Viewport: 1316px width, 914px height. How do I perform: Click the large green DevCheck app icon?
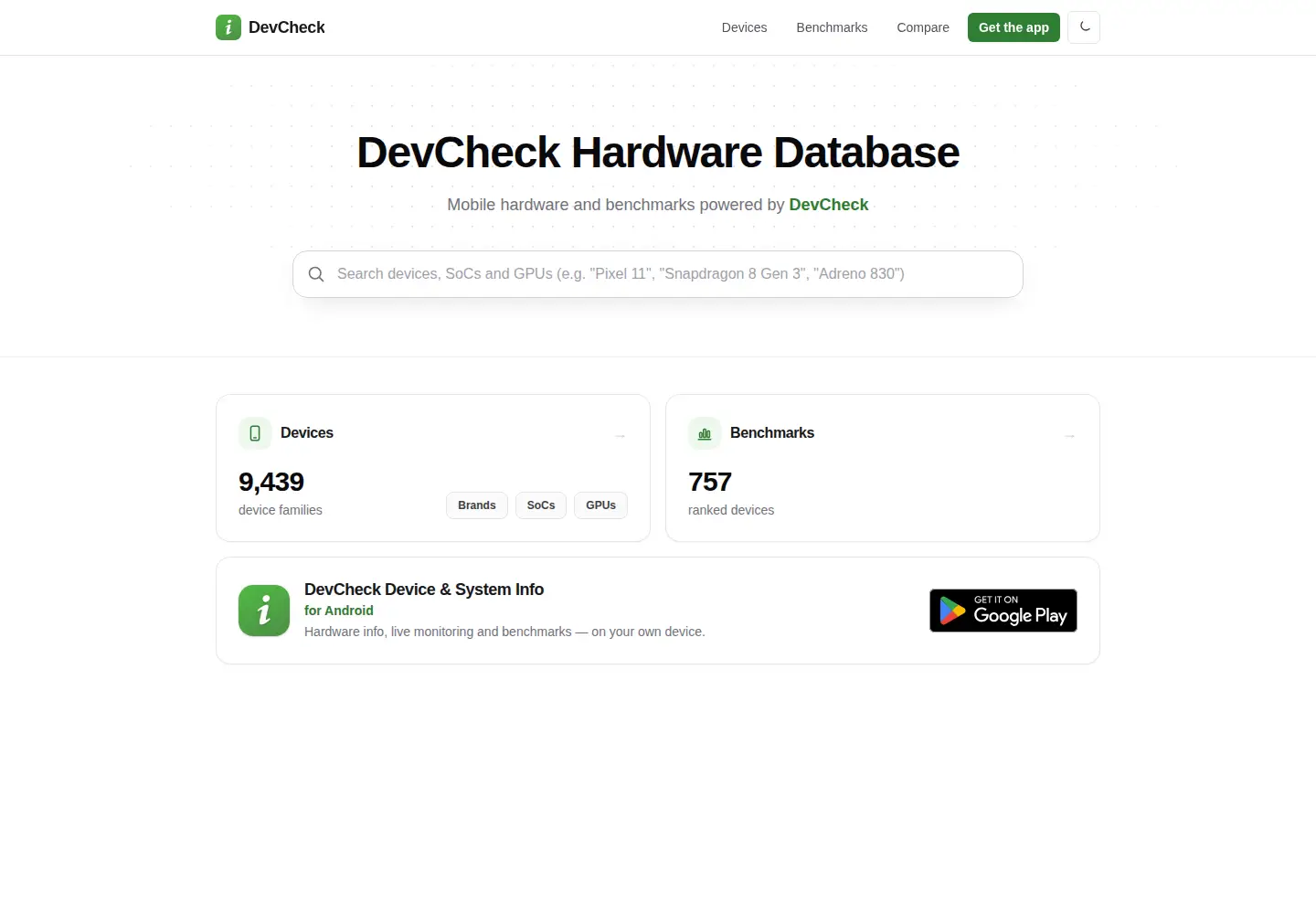264,611
